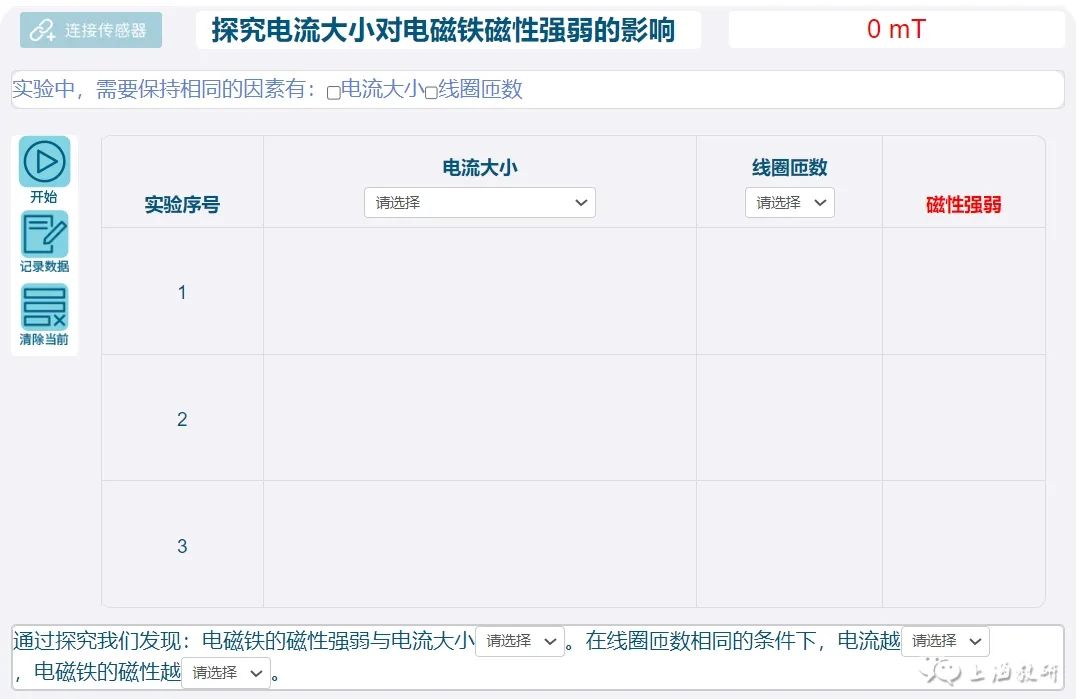Tick the 电流大小 checkbox
The image size is (1077, 699).
tap(333, 92)
